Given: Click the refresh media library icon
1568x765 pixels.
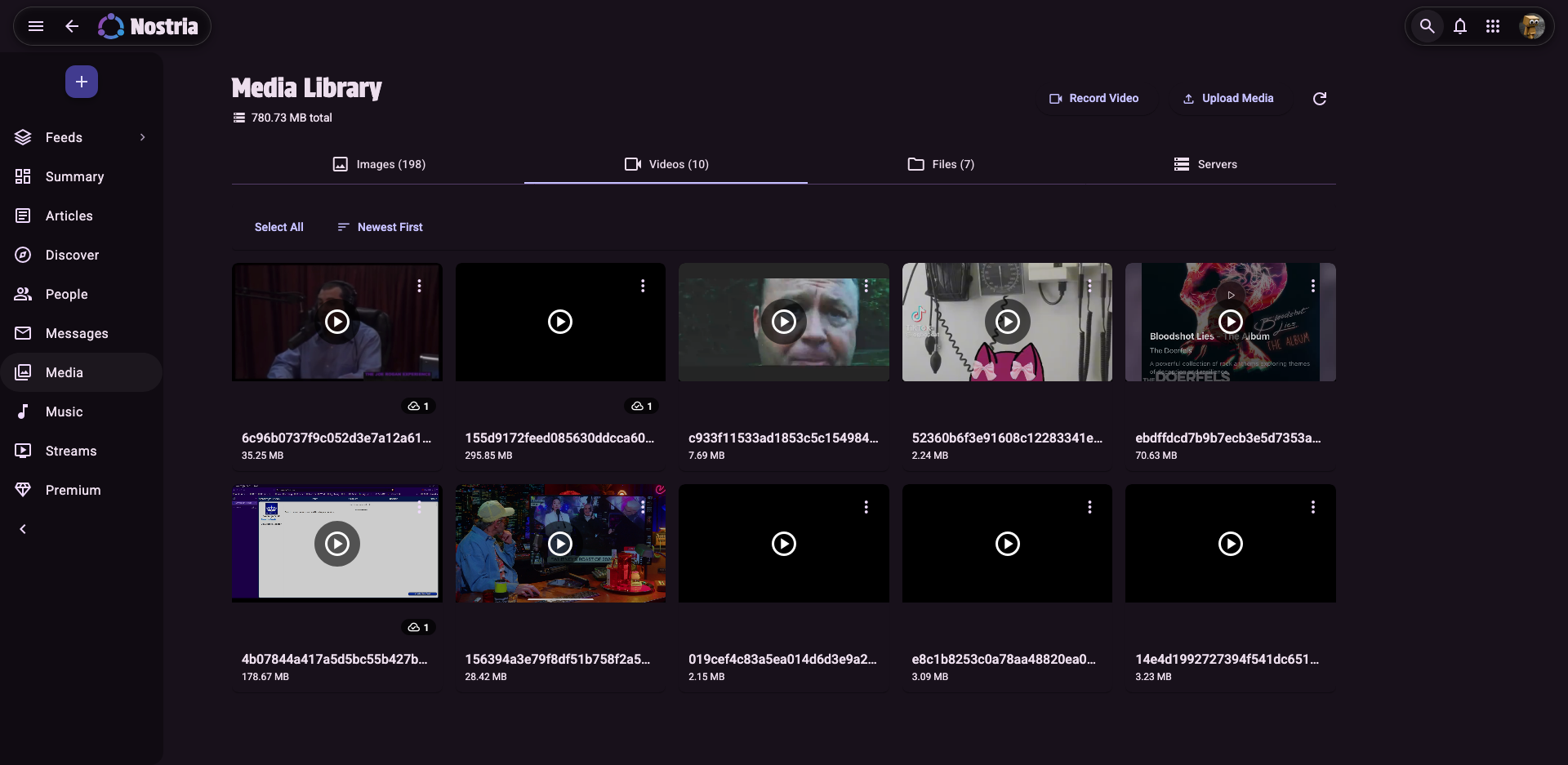Looking at the screenshot, I should coord(1319,99).
